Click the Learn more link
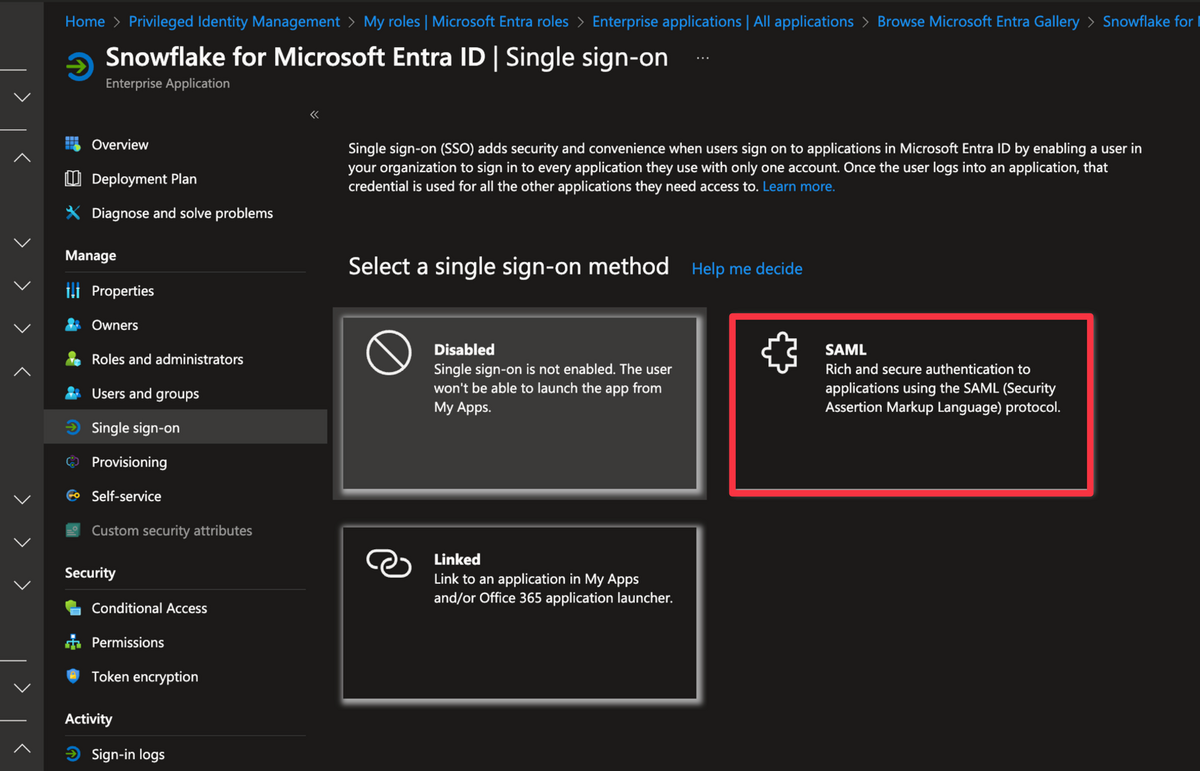The width and height of the screenshot is (1200, 771). tap(798, 187)
